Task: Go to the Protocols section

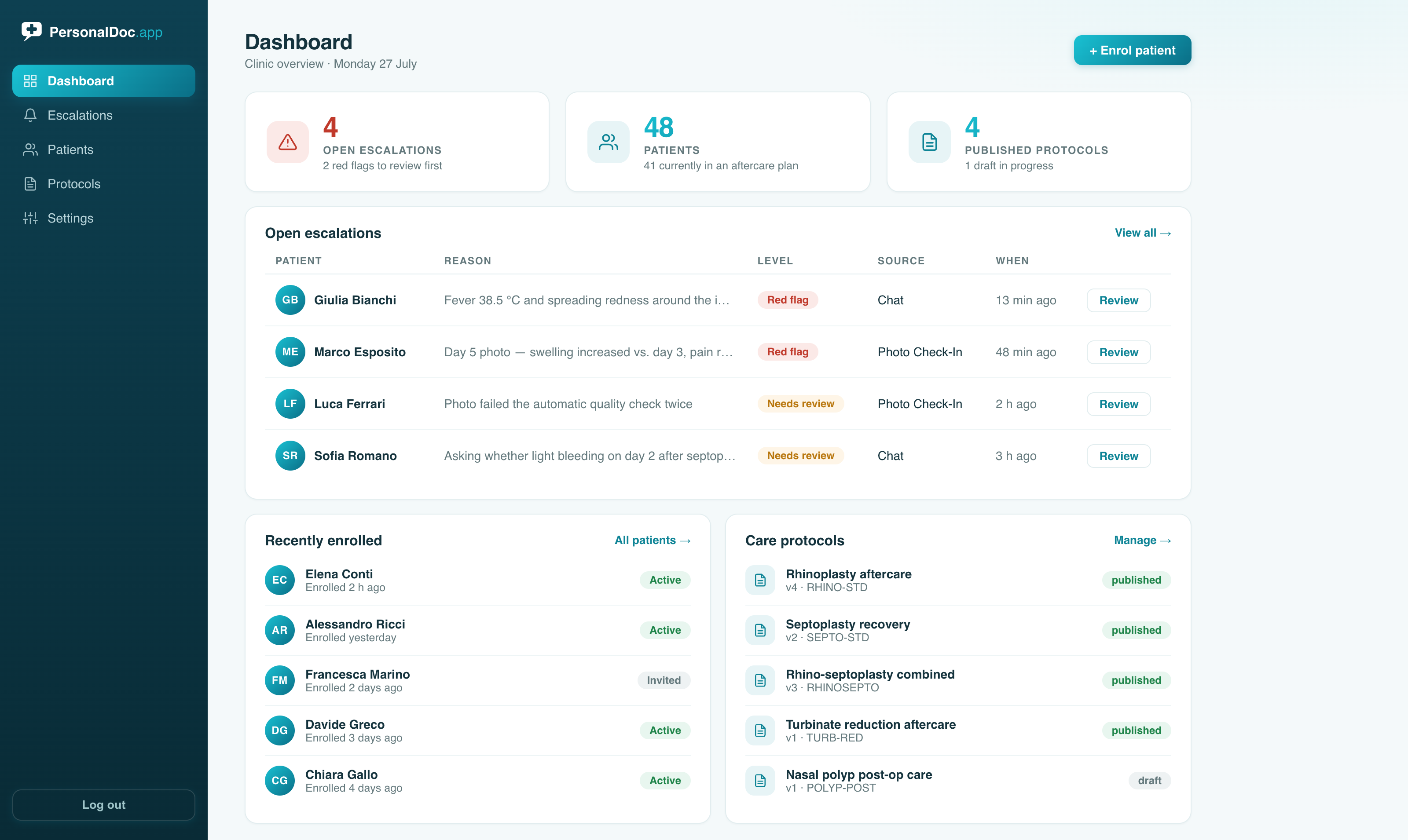Action: [x=103, y=184]
